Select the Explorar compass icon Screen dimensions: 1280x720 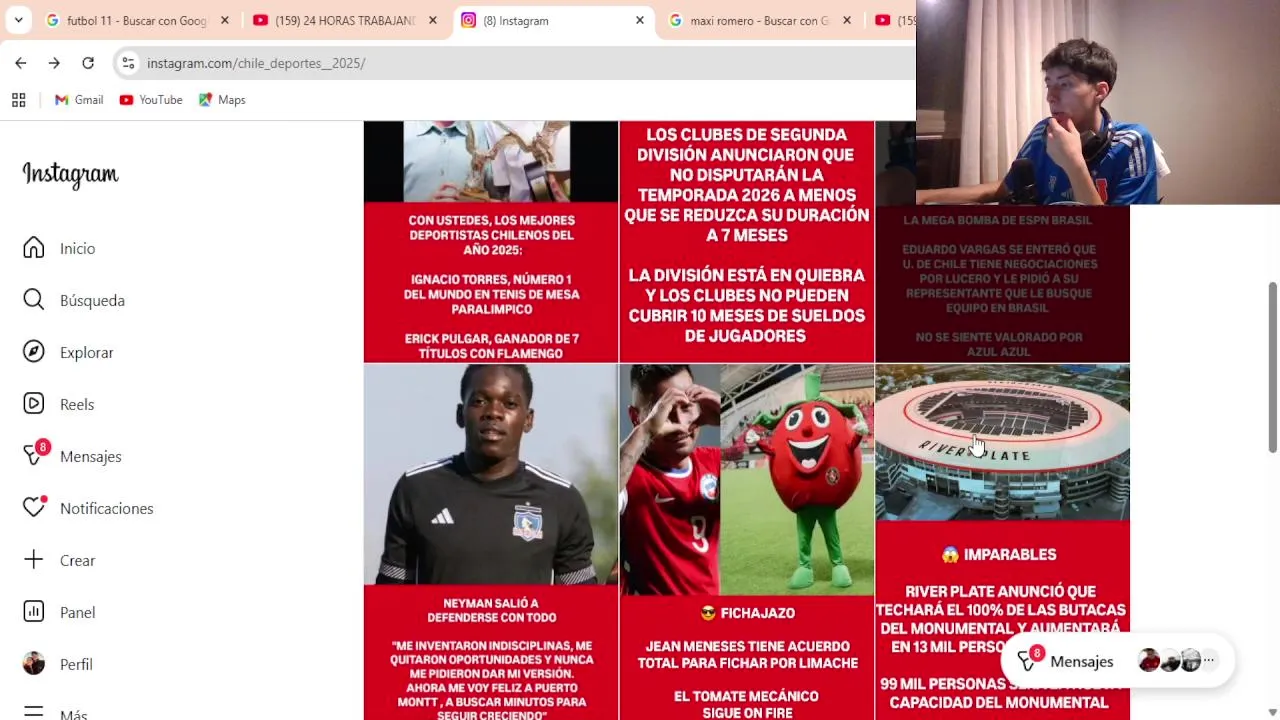coord(34,352)
